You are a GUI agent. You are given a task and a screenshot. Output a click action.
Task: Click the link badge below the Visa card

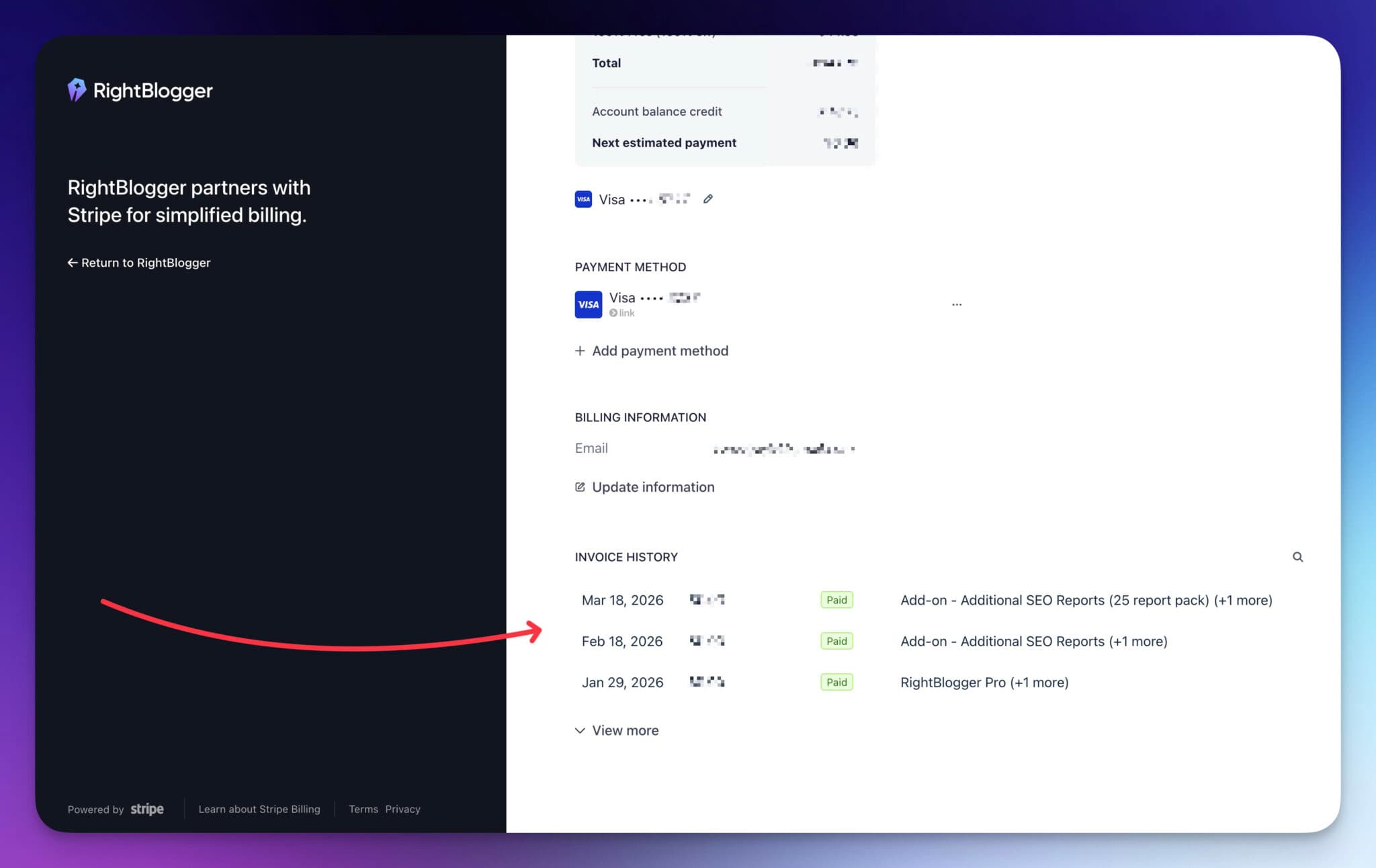point(622,313)
